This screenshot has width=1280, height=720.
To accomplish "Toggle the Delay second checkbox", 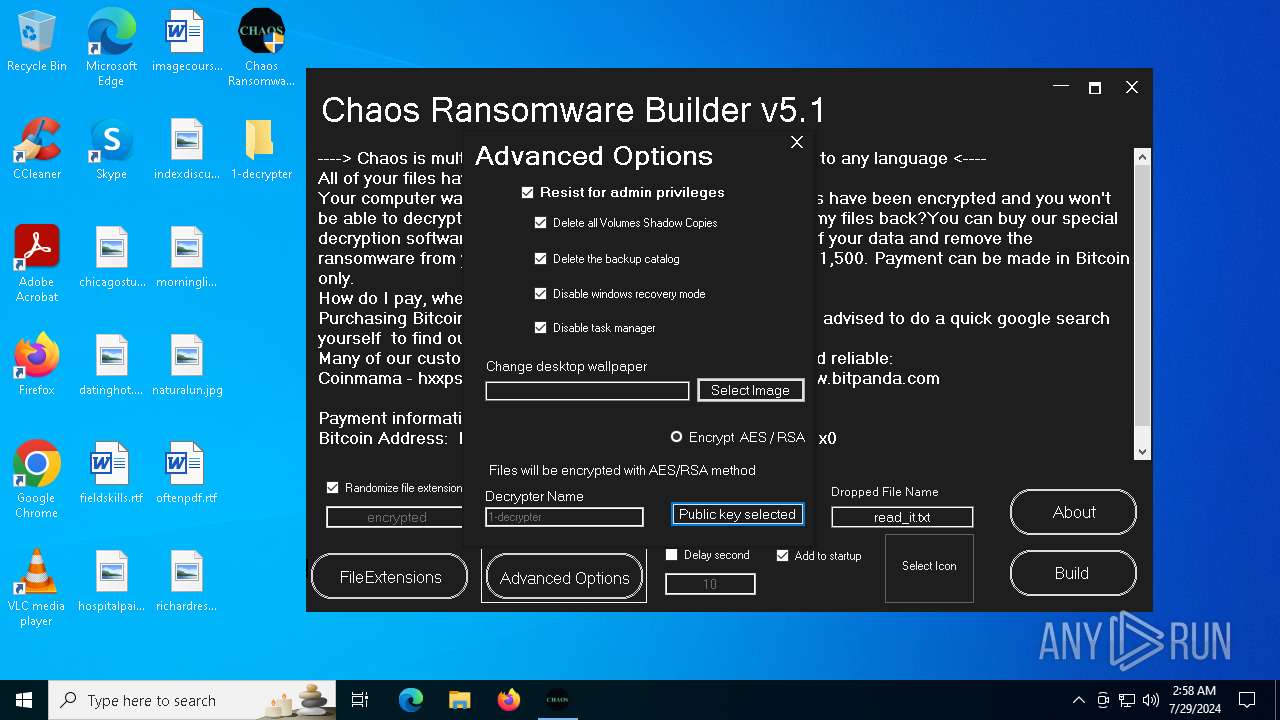I will click(672, 555).
